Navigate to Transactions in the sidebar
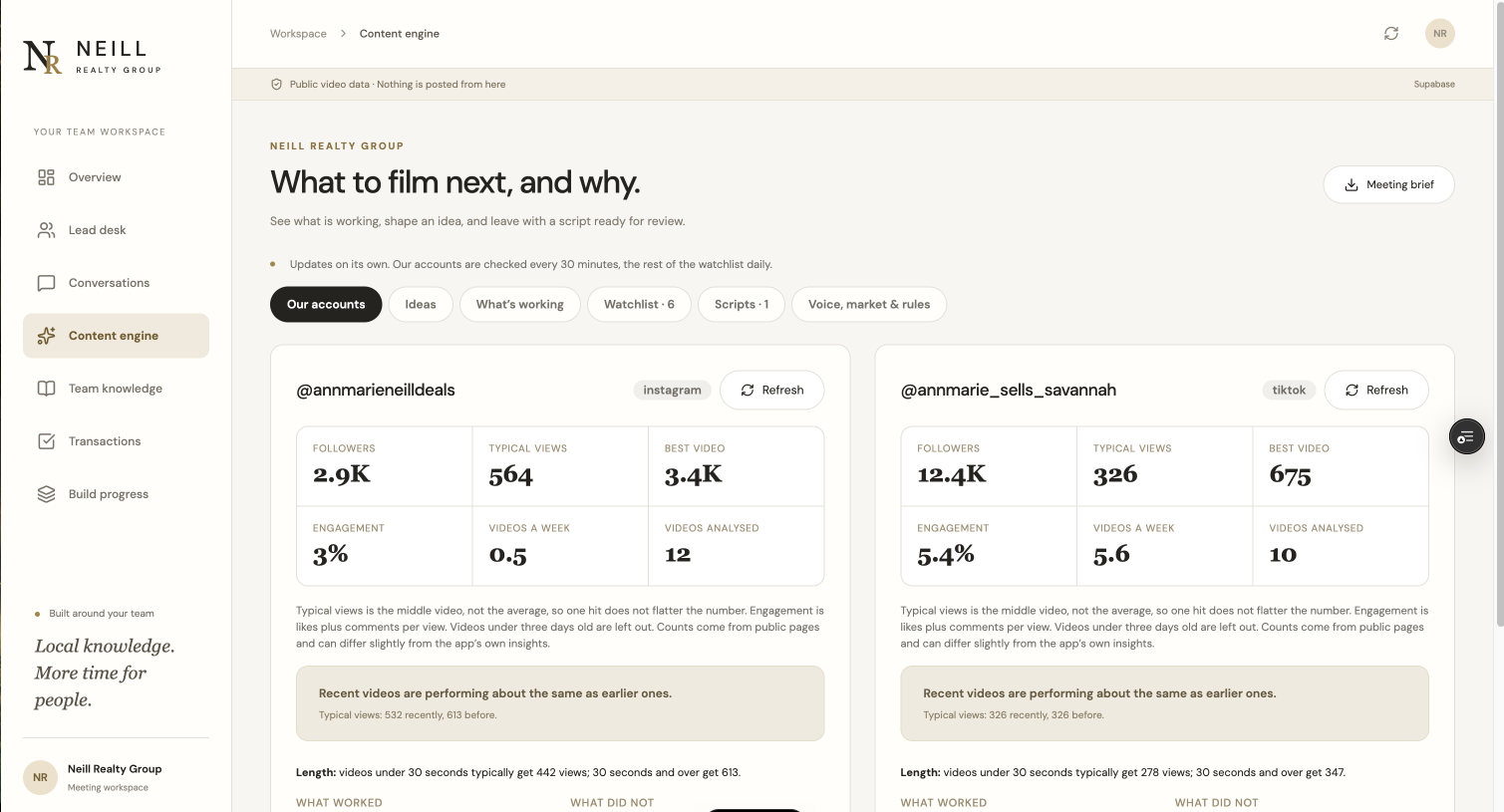1504x812 pixels. point(116,441)
